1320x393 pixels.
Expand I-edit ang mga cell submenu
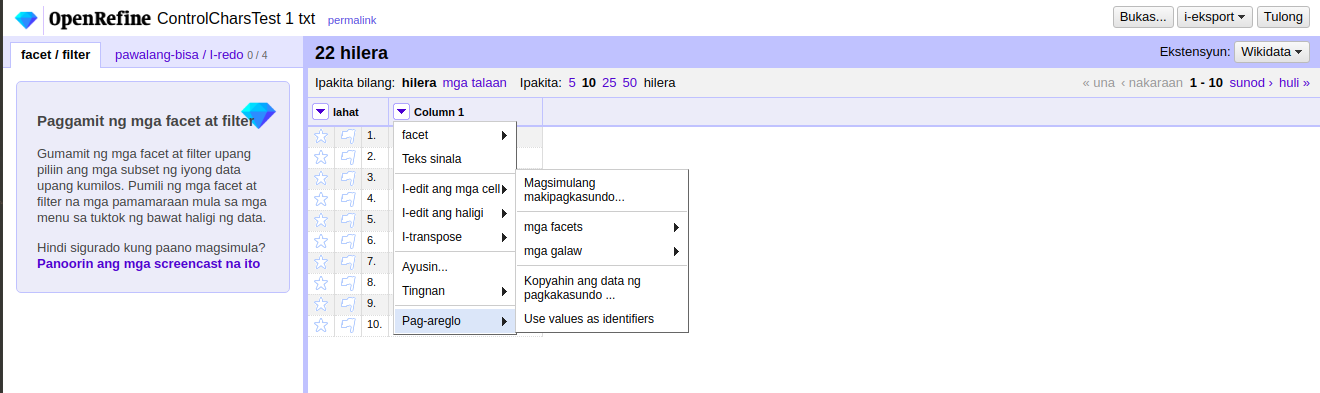click(455, 189)
